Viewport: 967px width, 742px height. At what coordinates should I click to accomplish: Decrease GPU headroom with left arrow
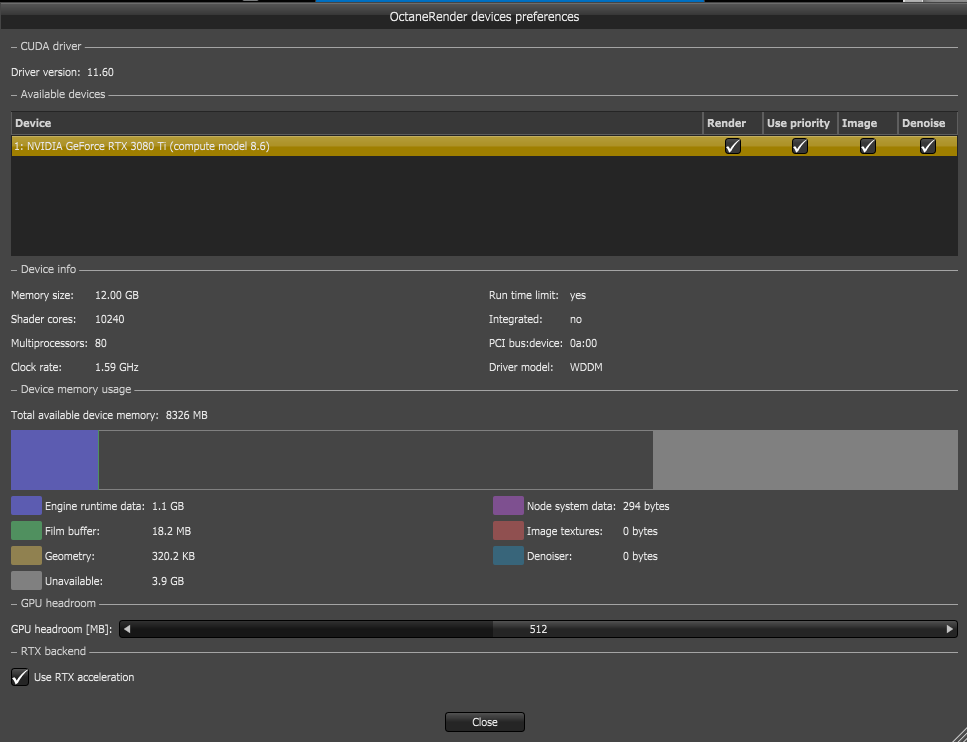point(127,629)
